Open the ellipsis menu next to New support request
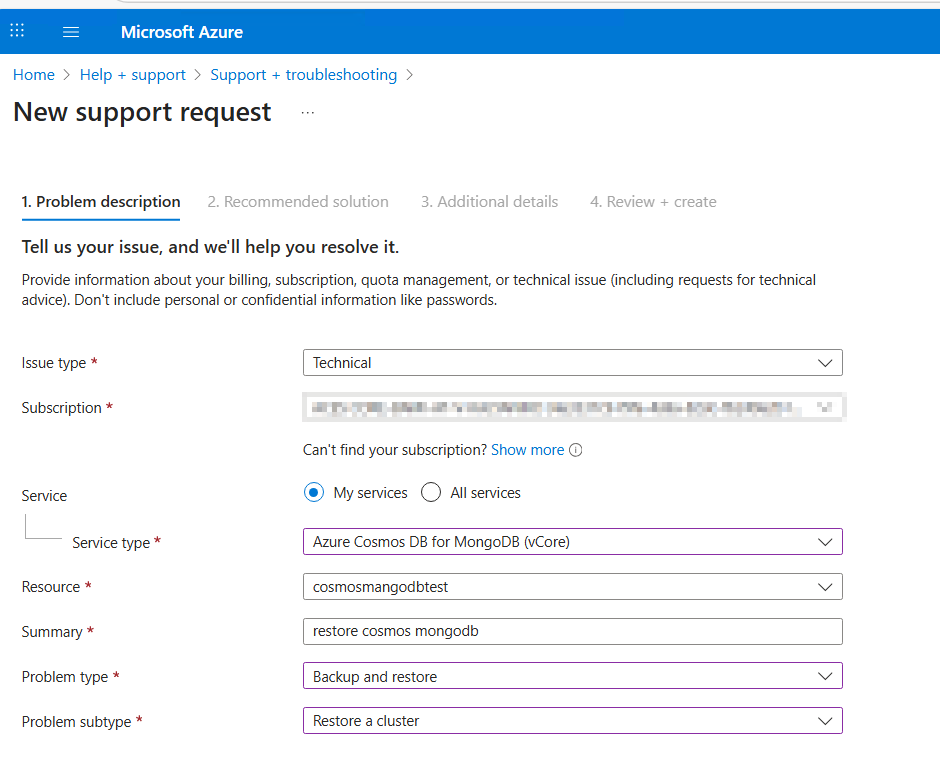The height and width of the screenshot is (775, 940). (x=307, y=113)
